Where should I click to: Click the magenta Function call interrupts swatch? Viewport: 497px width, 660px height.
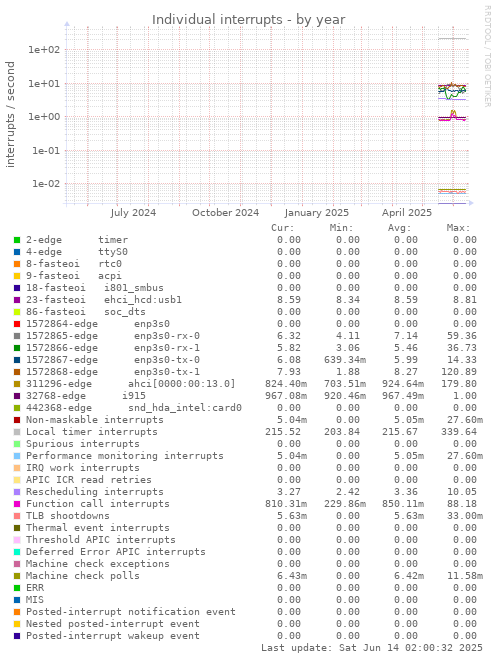[x=17, y=504]
